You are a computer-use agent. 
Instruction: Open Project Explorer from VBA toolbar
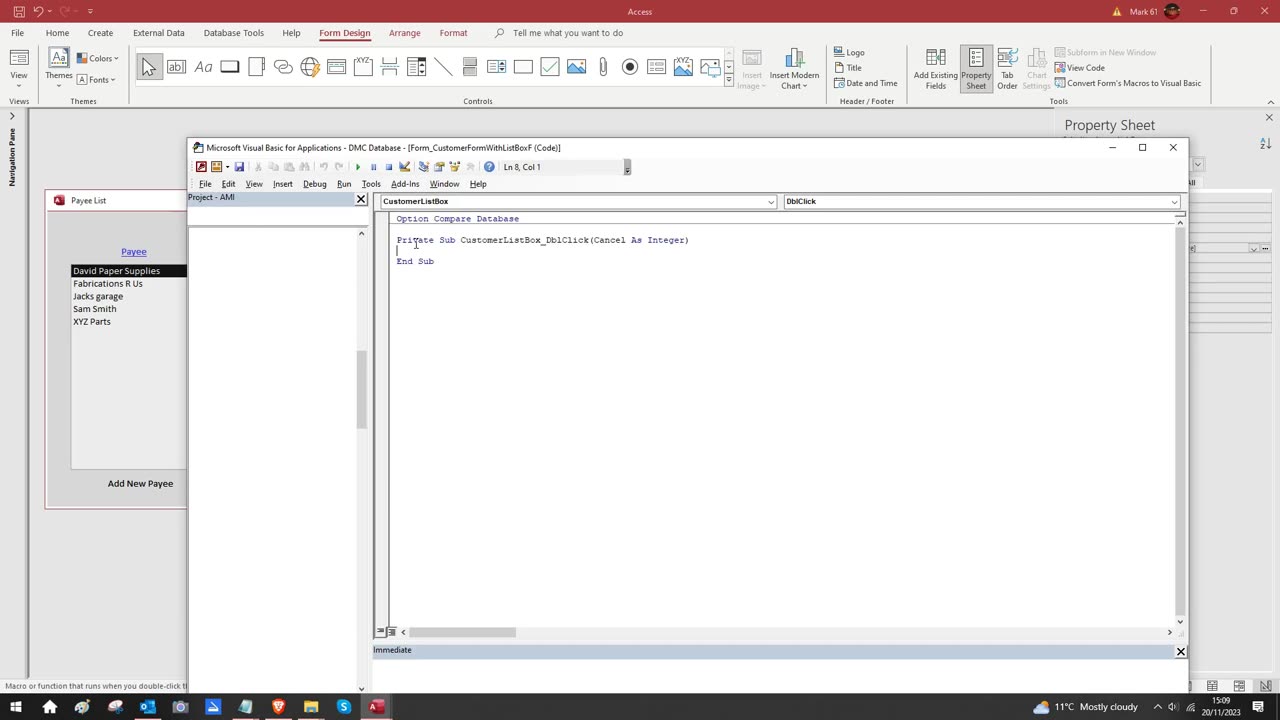point(424,167)
